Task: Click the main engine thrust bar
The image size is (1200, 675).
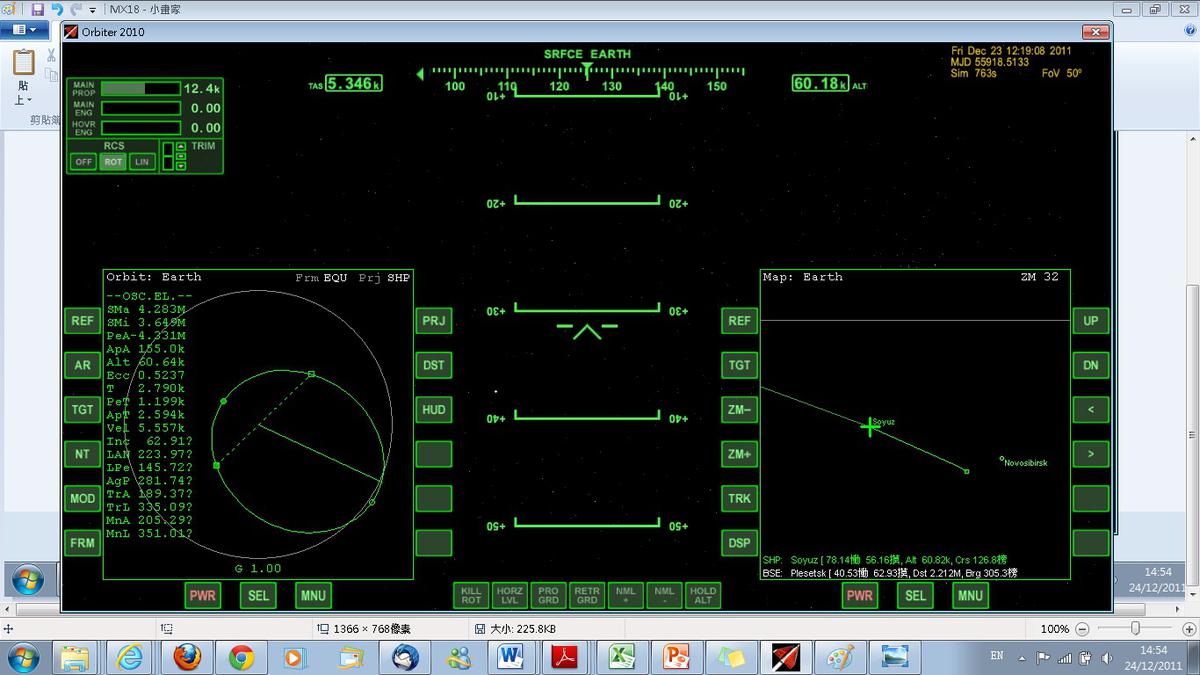Action: [141, 108]
